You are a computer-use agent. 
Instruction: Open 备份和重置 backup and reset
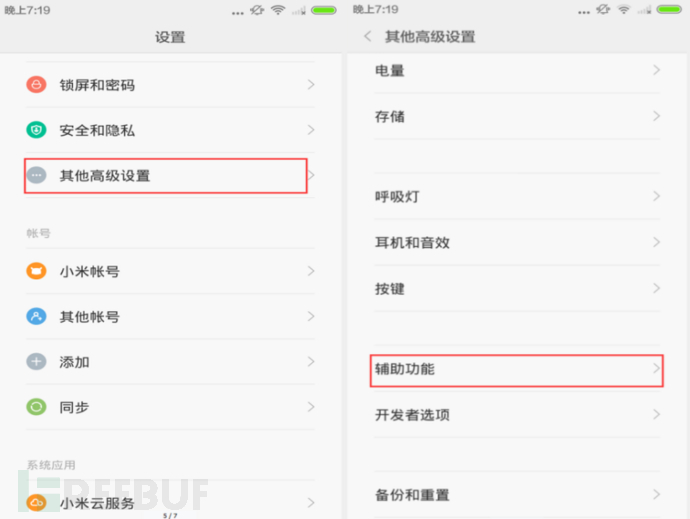tap(517, 495)
